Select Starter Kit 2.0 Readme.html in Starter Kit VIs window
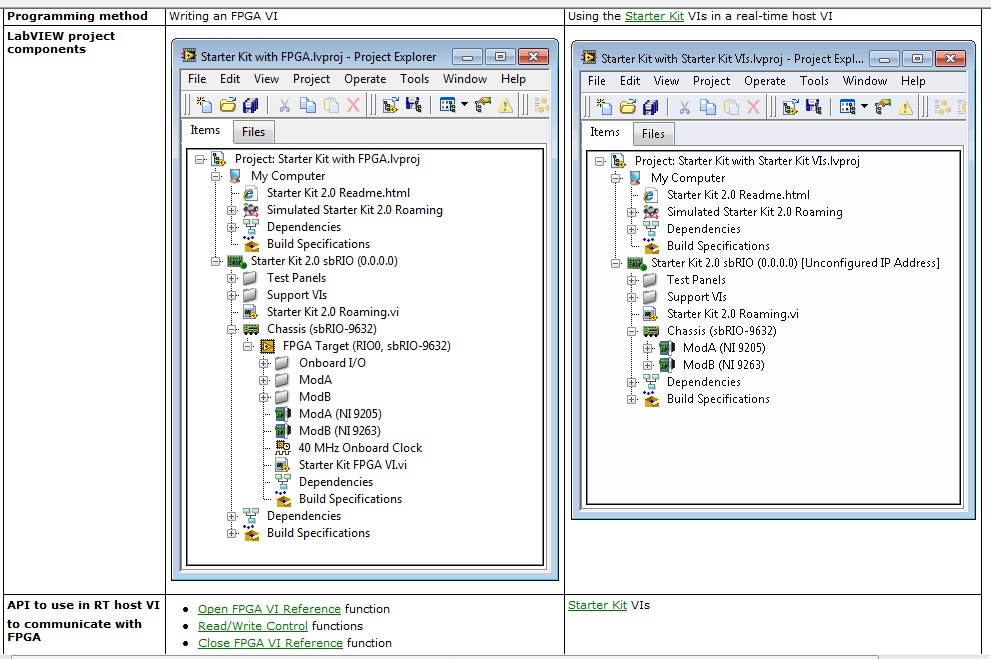 (x=738, y=195)
